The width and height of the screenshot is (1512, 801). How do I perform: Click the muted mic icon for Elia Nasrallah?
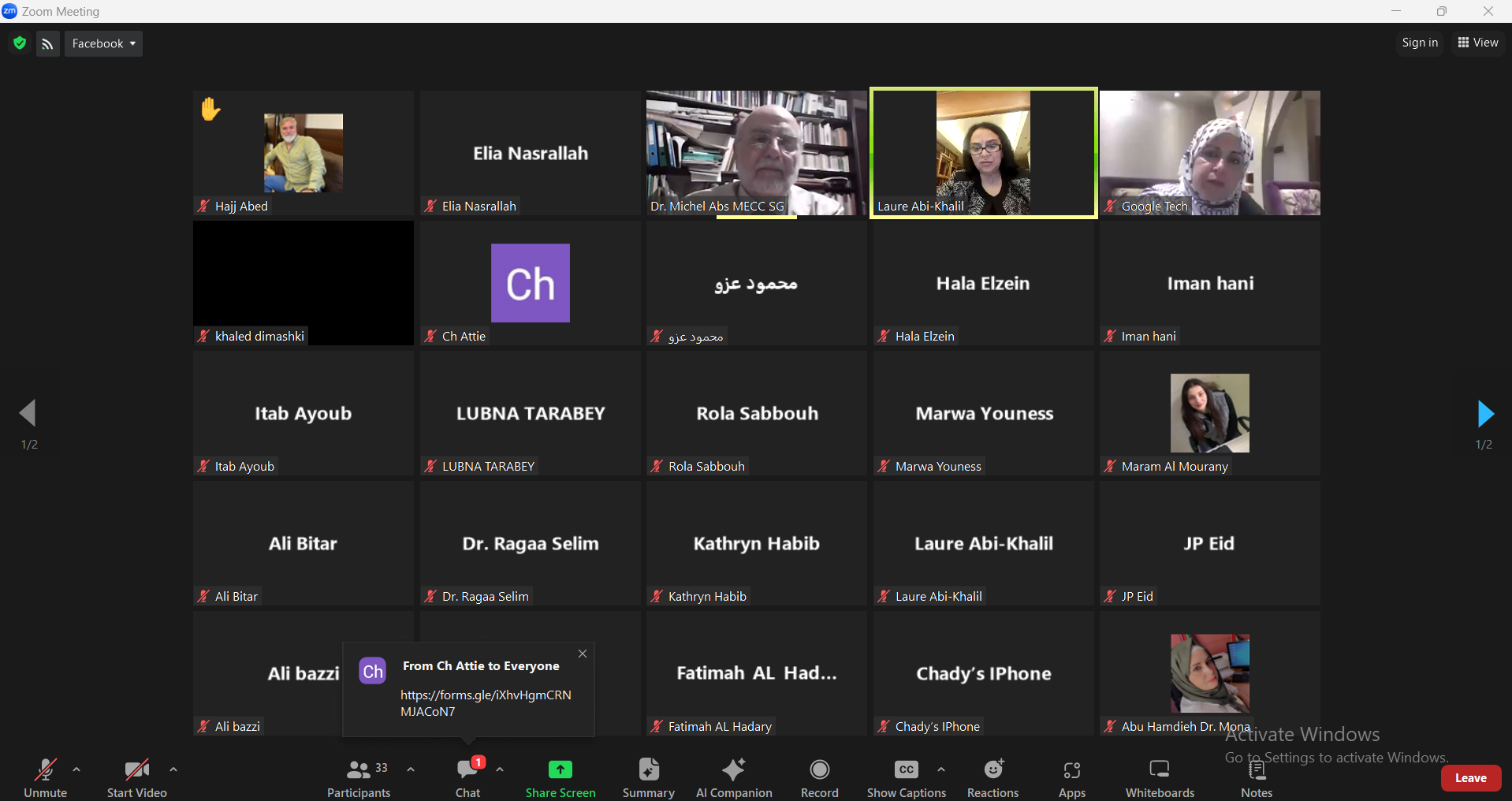click(430, 207)
